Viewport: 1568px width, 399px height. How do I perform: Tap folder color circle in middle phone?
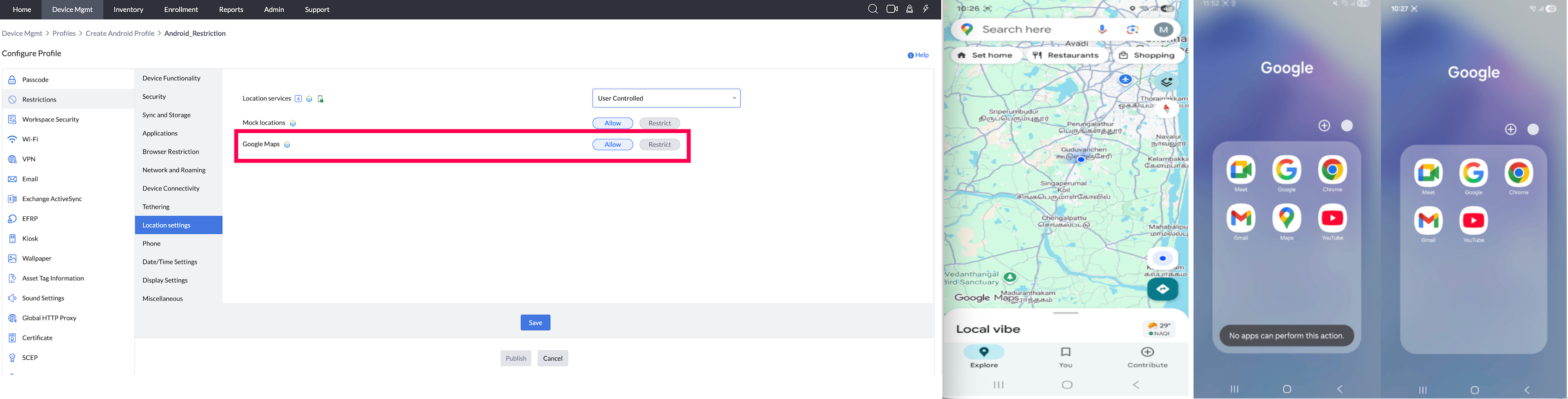coord(1347,126)
